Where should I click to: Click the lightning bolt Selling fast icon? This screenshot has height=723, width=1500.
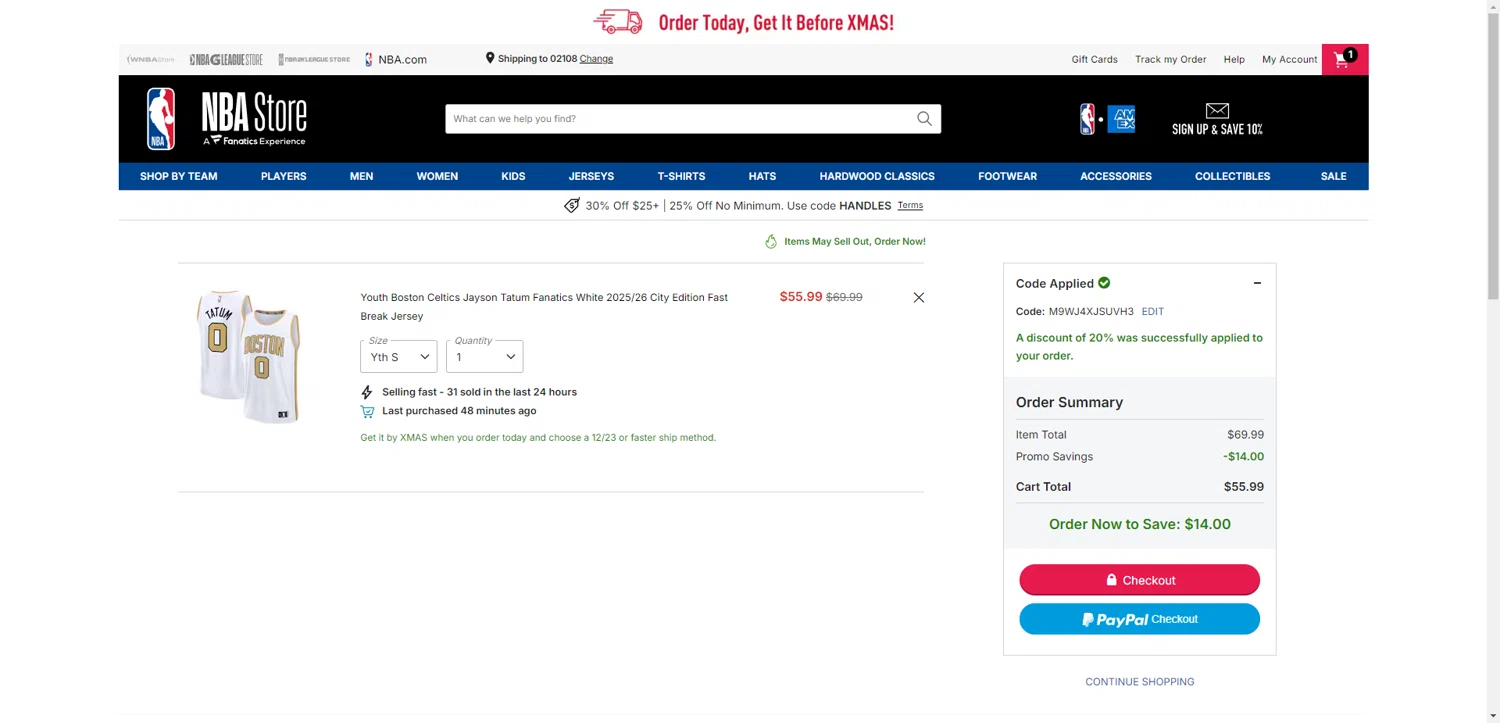click(367, 392)
